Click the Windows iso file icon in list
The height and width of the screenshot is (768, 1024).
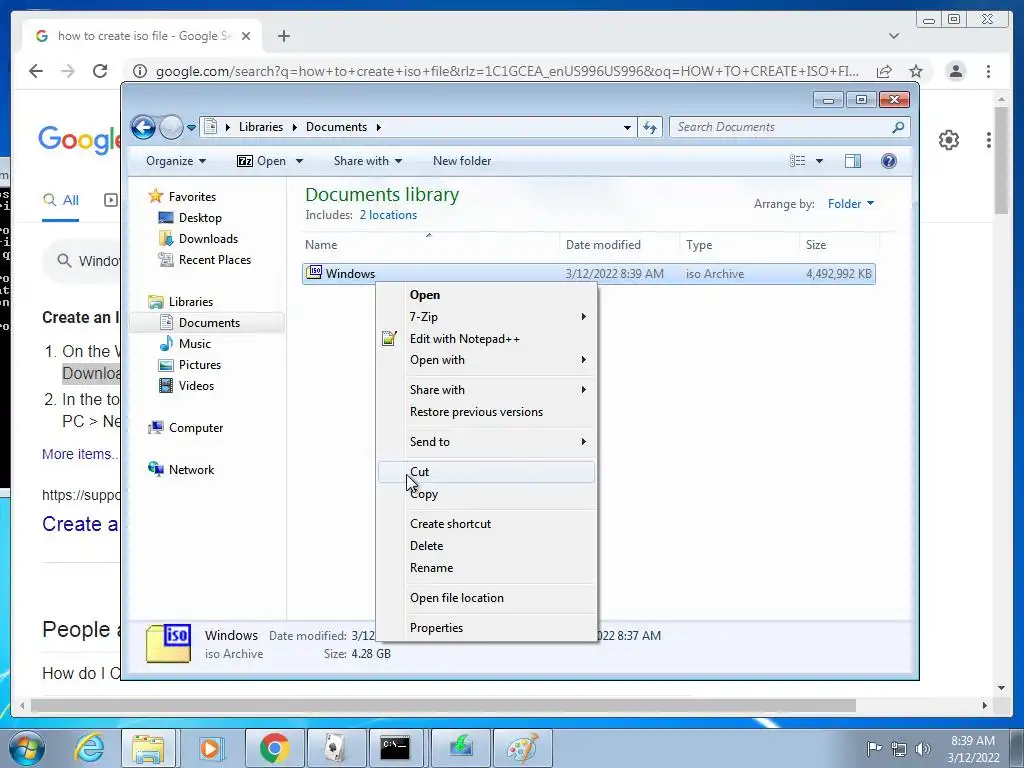pos(314,272)
